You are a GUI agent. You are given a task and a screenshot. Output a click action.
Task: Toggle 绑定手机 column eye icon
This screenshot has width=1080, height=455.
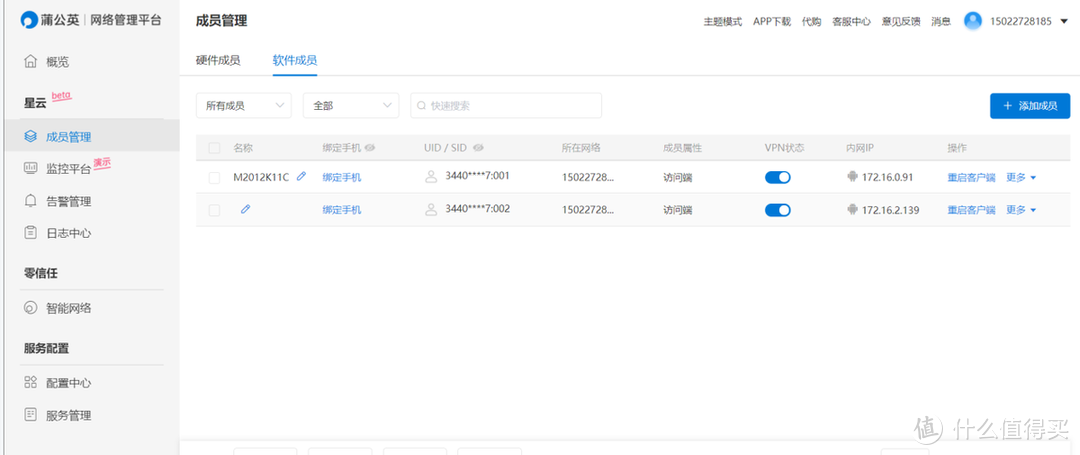[x=369, y=148]
